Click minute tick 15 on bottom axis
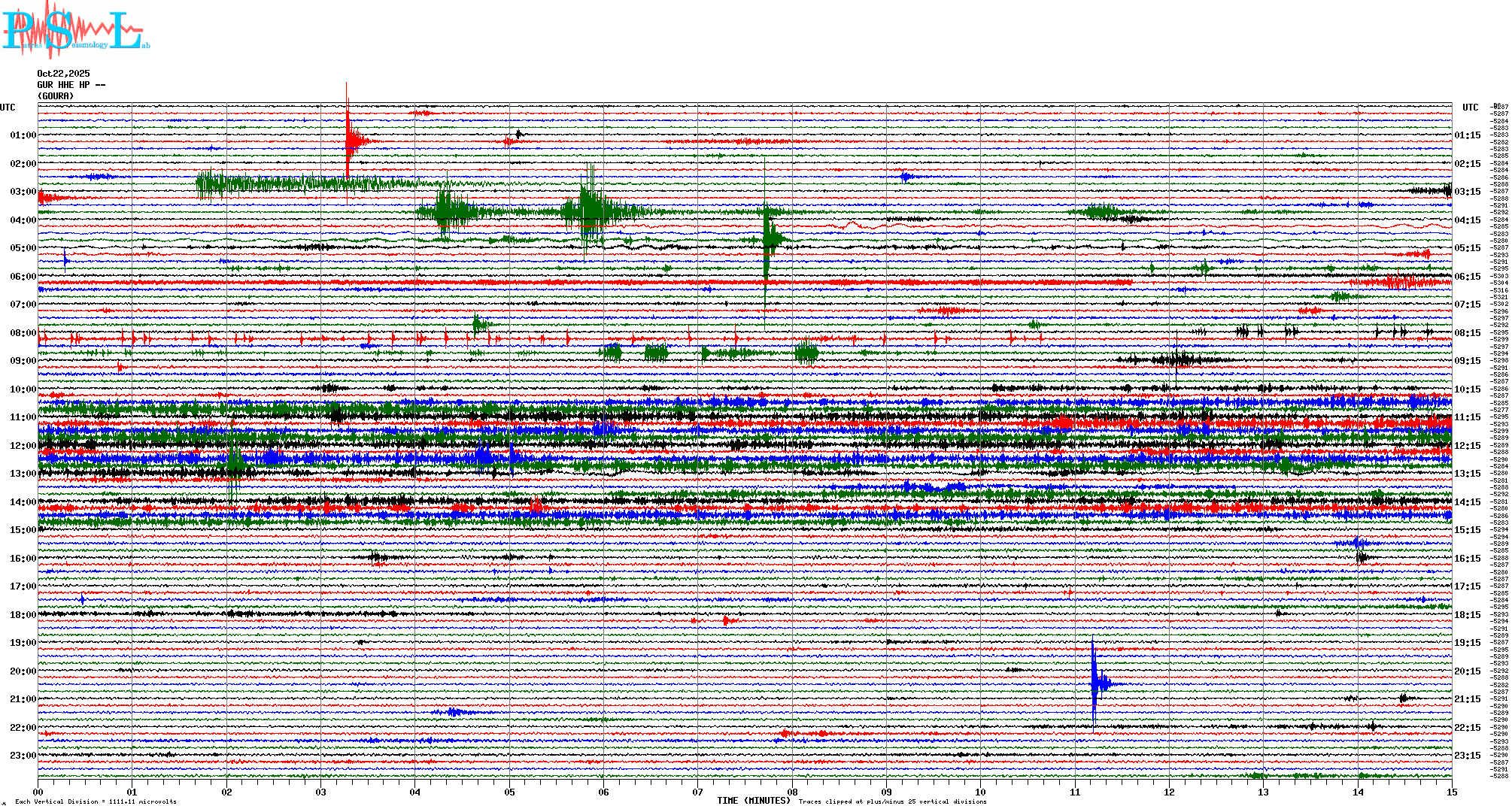Viewport: 1512px width, 812px height. tap(1452, 792)
